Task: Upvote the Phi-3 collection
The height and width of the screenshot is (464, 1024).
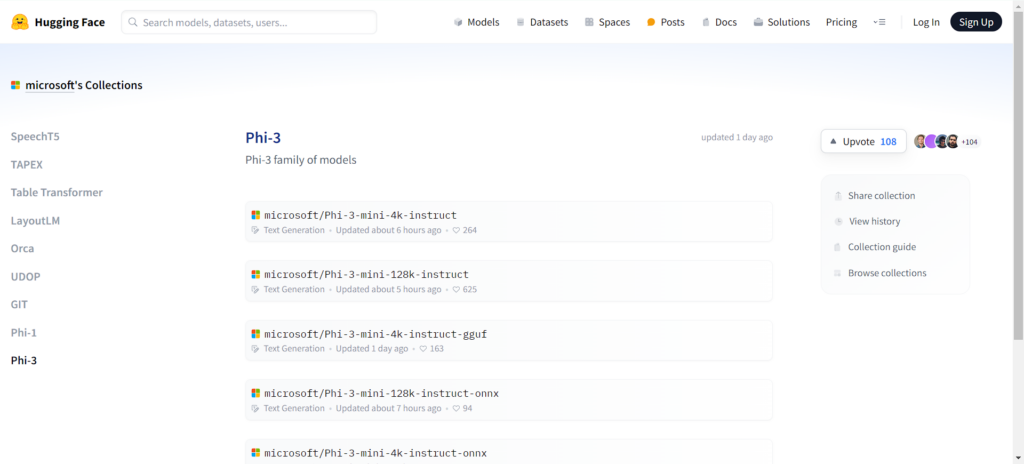Action: (863, 142)
